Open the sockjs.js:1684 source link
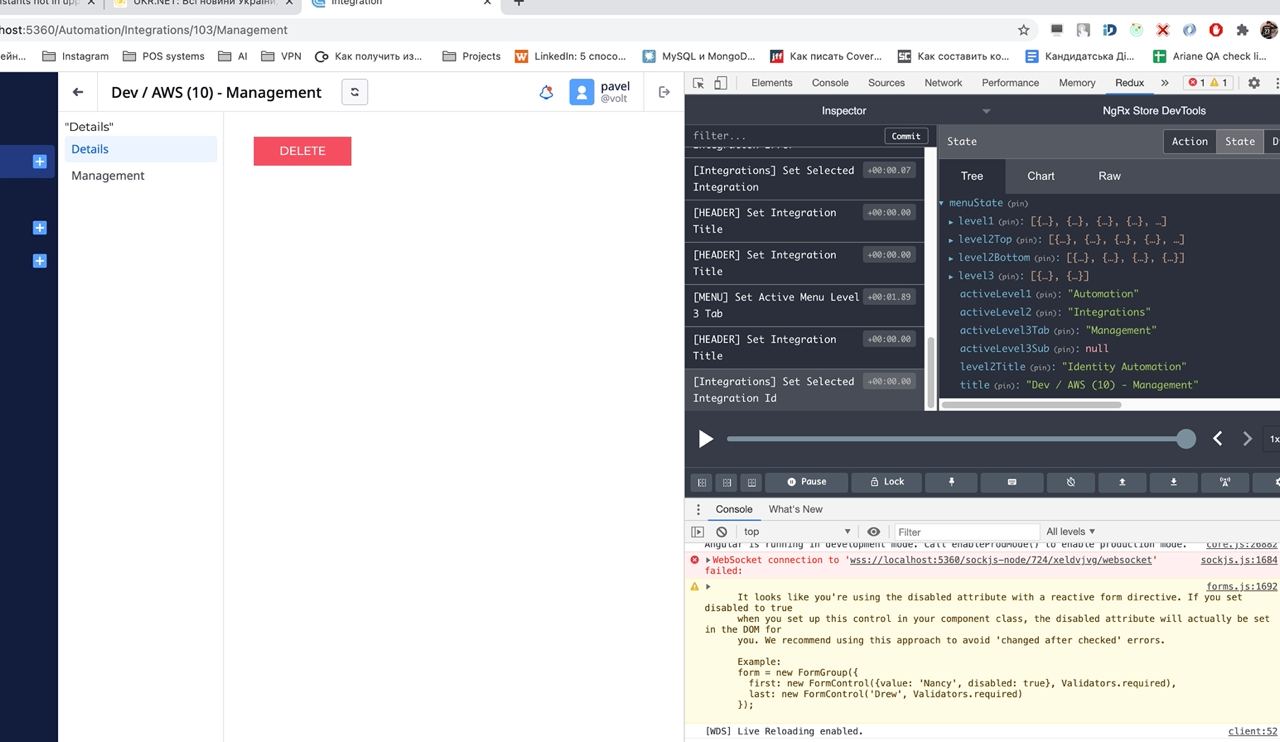This screenshot has height=742, width=1280. [1239, 560]
